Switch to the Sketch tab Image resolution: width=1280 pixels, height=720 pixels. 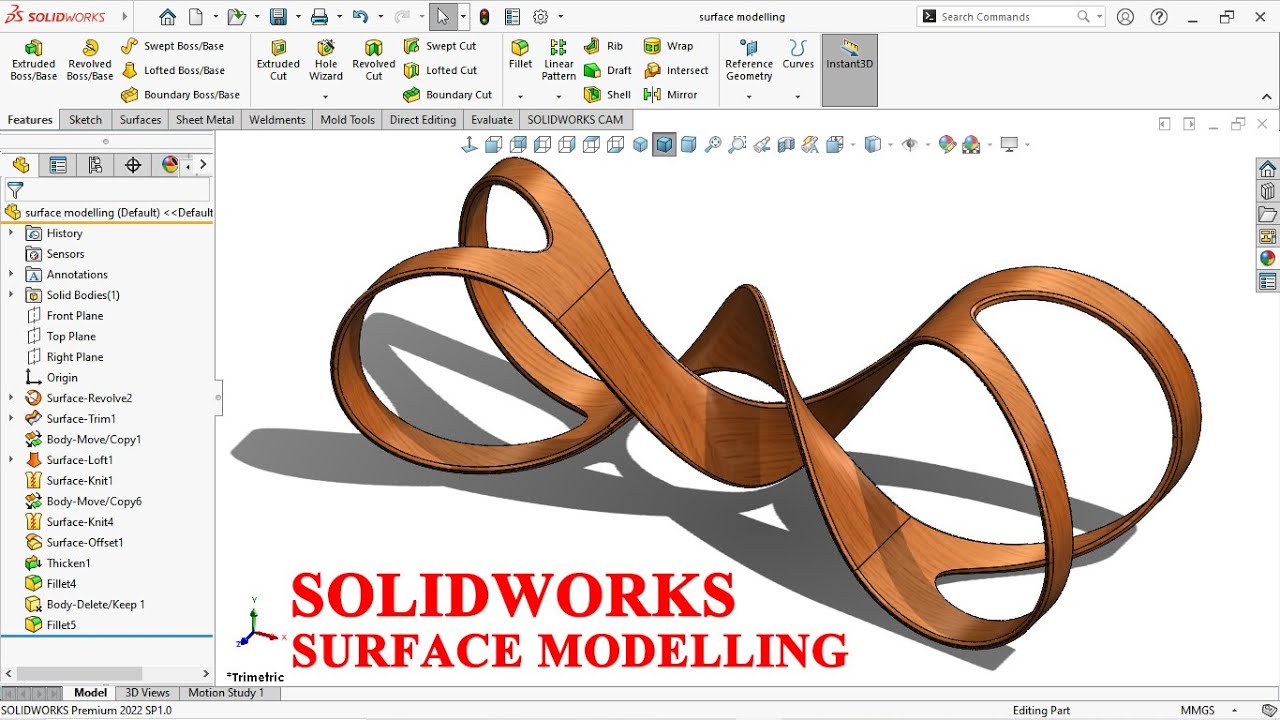[x=85, y=120]
